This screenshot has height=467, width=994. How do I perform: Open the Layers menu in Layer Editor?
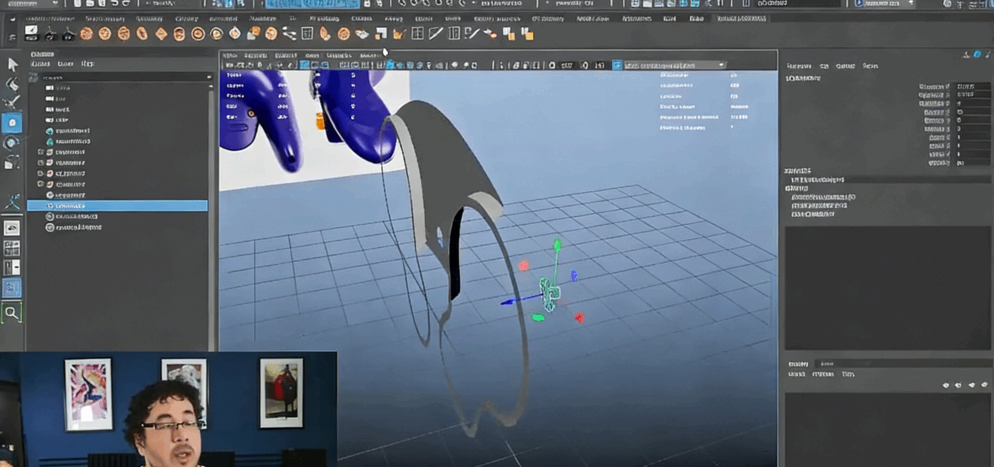coord(798,374)
